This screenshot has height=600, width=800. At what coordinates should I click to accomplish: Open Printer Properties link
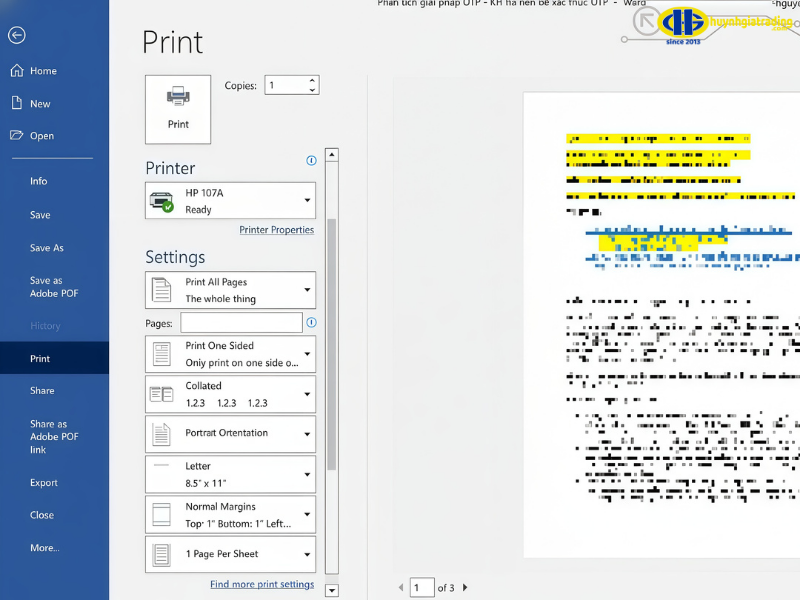click(x=276, y=230)
